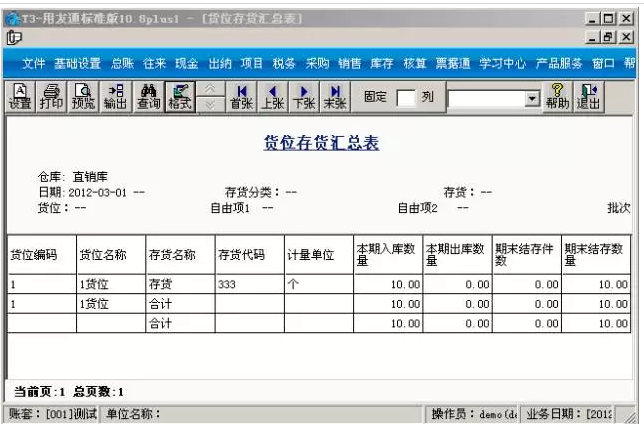Click the document icon below the title bar

(x=14, y=38)
